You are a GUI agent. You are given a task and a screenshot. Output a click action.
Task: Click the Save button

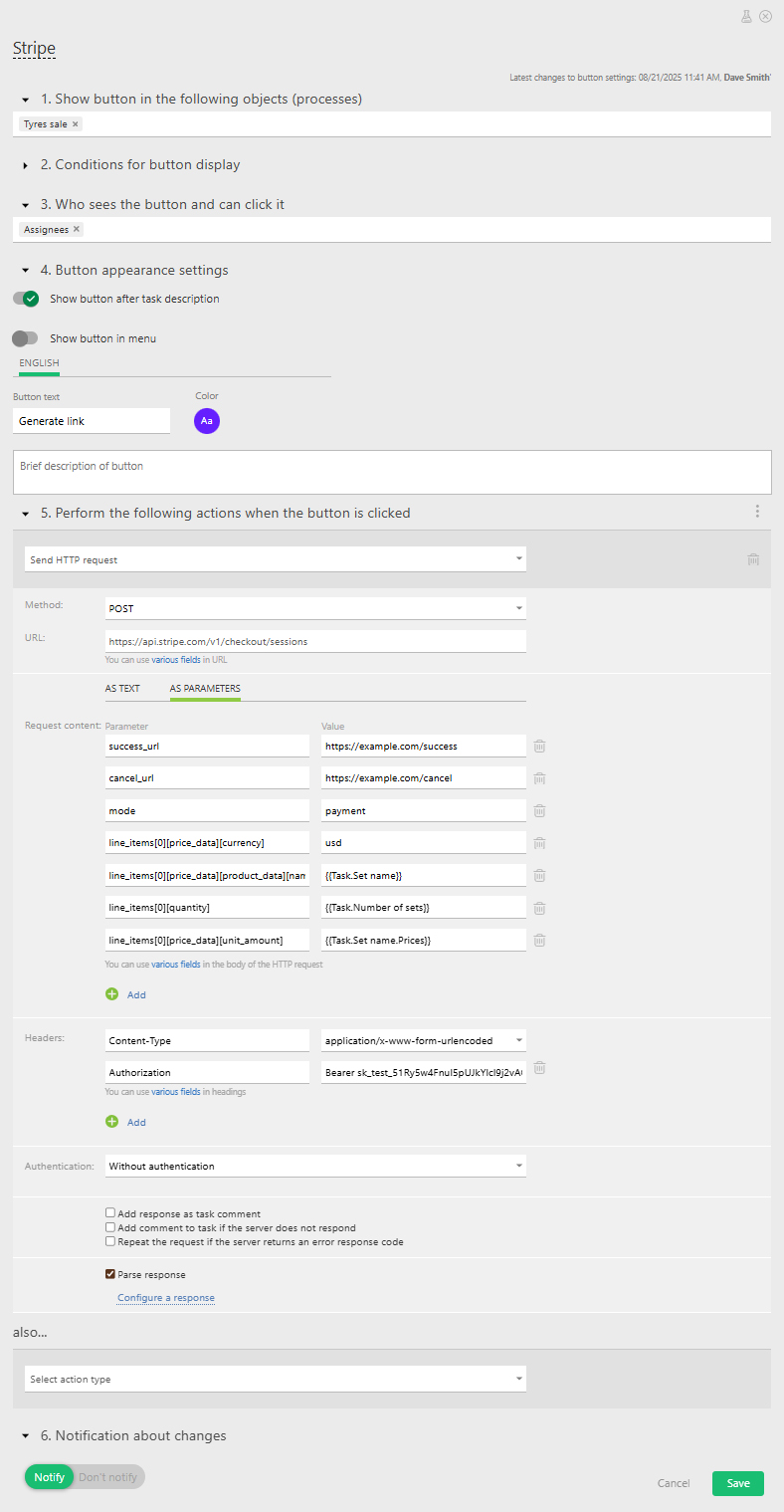tap(738, 1483)
